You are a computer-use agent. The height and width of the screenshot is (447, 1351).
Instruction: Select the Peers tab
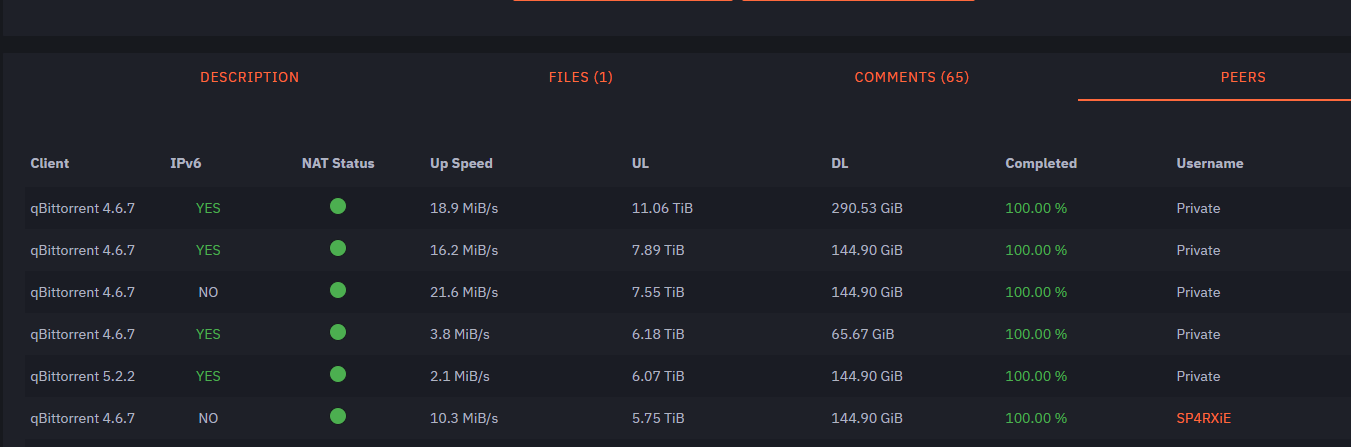[x=1244, y=77]
